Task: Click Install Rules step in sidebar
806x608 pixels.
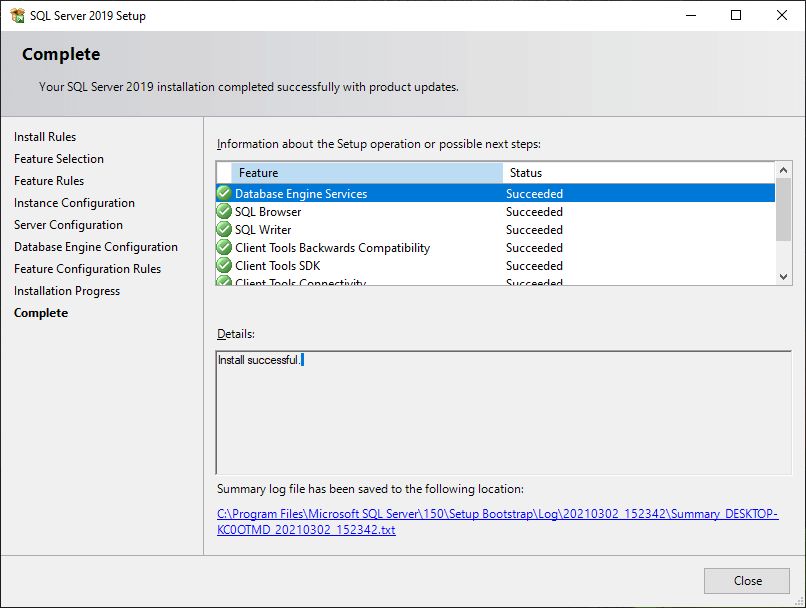Action: 45,137
